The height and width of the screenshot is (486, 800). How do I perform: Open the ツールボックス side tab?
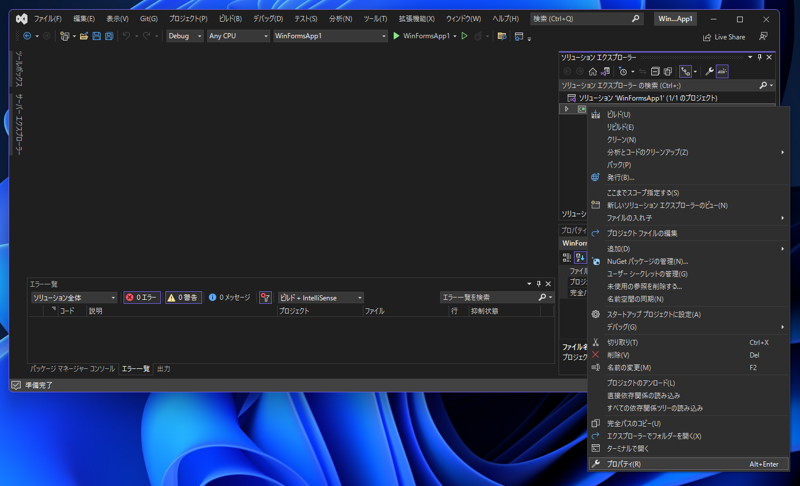click(18, 69)
